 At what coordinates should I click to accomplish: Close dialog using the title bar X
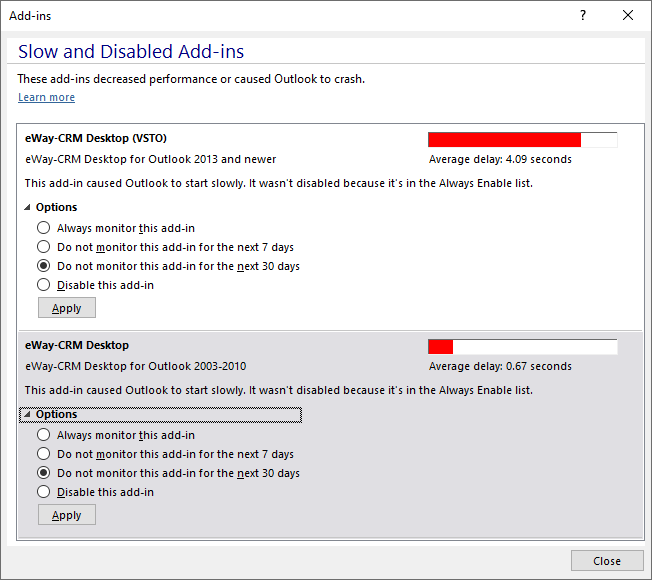pos(628,15)
